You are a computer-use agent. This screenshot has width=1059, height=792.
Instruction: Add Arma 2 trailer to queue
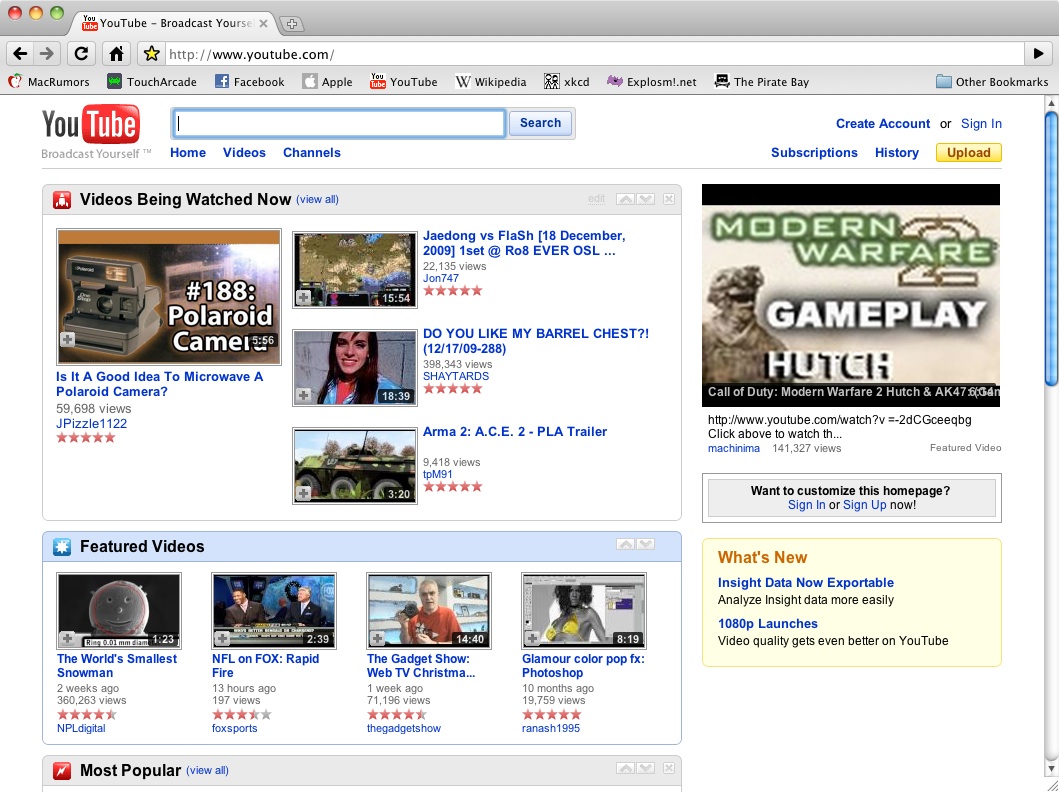point(303,494)
